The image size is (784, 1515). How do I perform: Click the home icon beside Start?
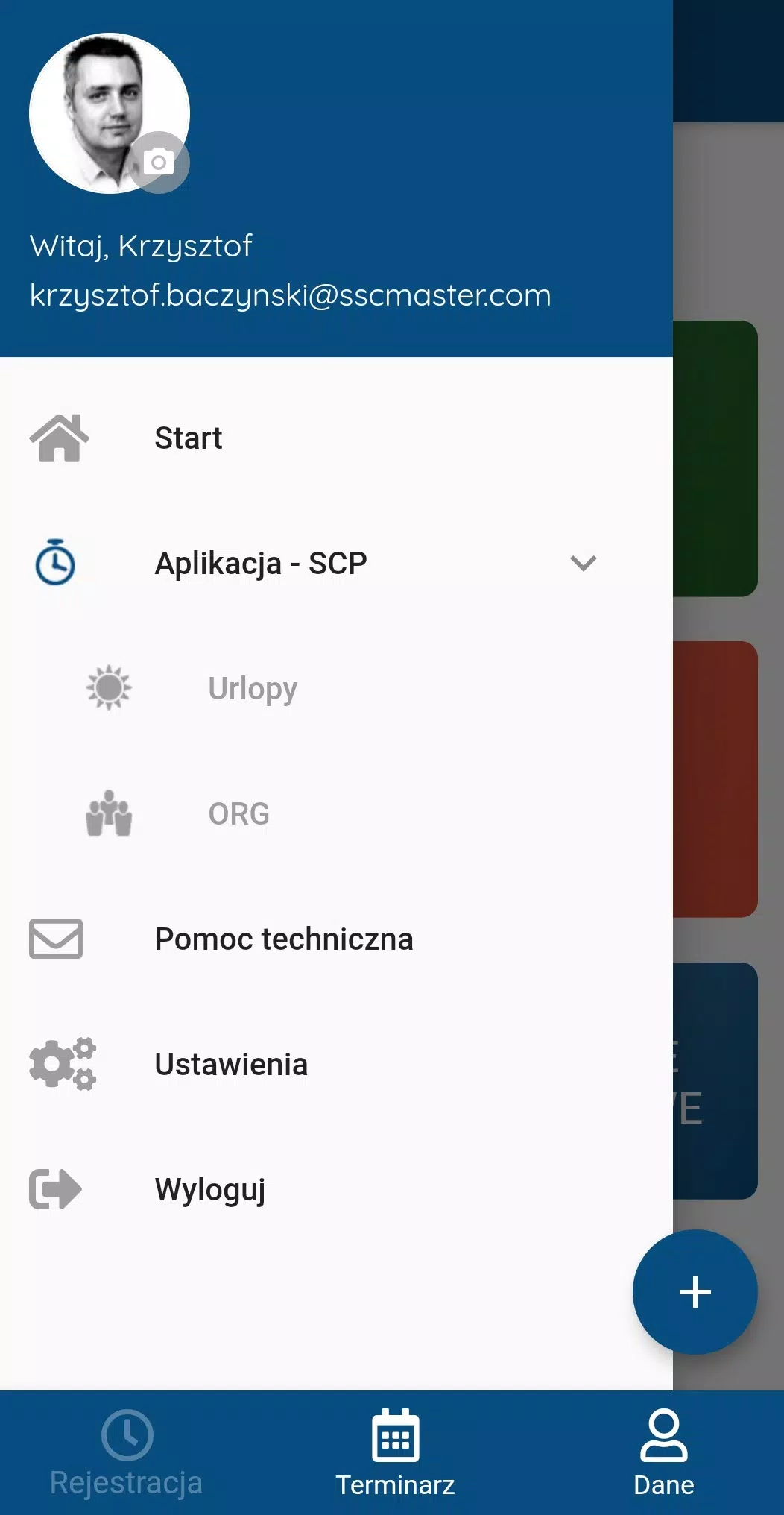[x=59, y=438]
